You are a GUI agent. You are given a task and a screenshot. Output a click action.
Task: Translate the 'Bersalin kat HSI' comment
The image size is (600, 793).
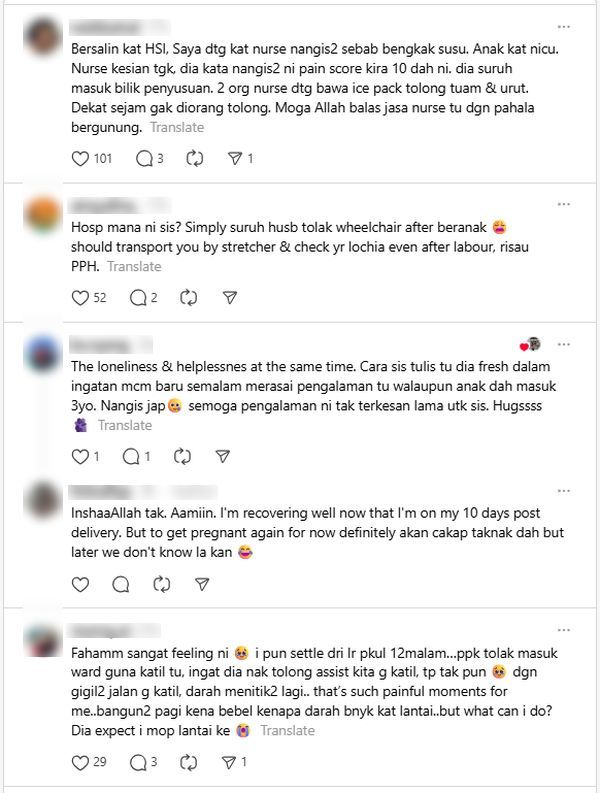tap(177, 127)
